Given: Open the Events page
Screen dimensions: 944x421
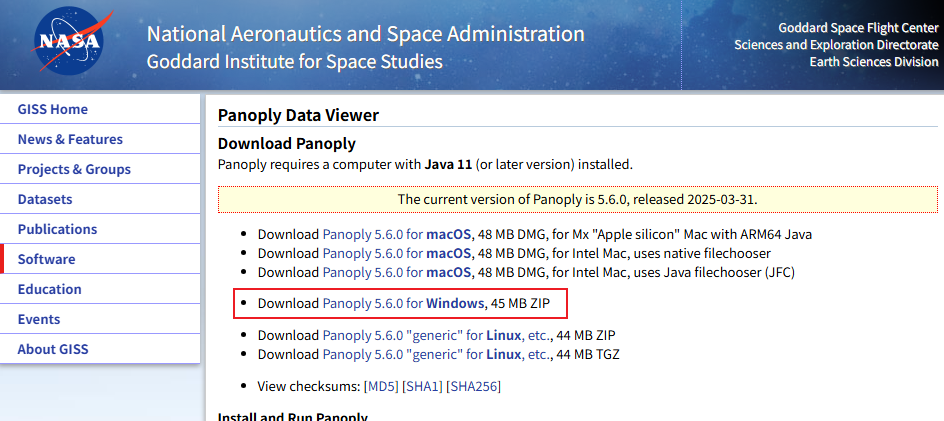Looking at the screenshot, I should pyautogui.click(x=100, y=319).
